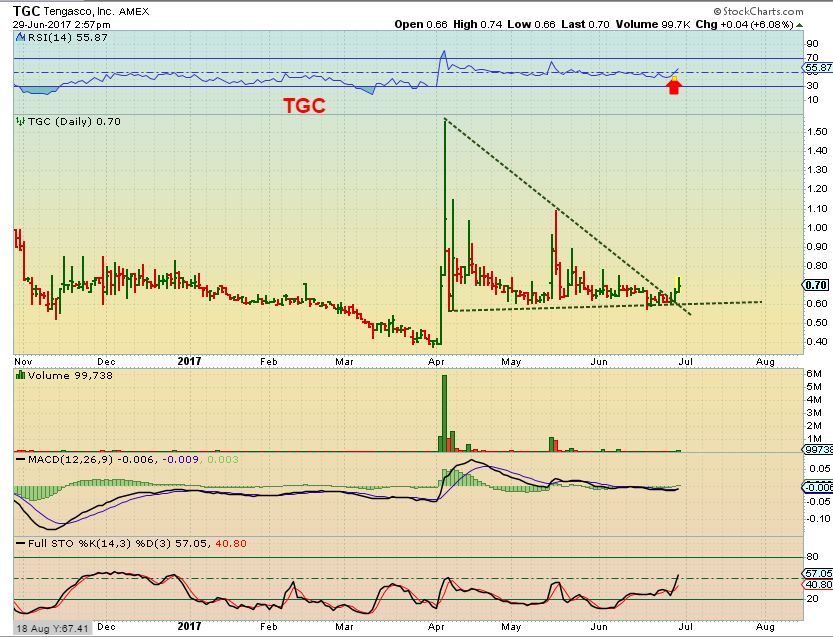833x637 pixels.
Task: Click the High 0.74 value
Action: click(x=478, y=24)
